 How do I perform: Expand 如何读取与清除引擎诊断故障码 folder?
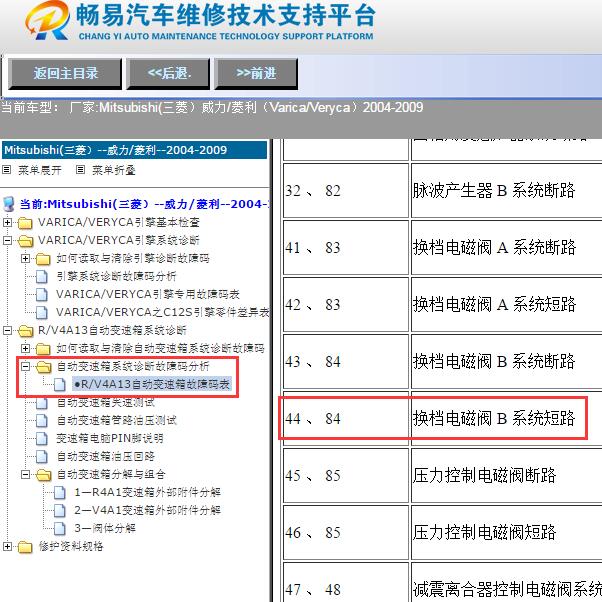pos(25,258)
